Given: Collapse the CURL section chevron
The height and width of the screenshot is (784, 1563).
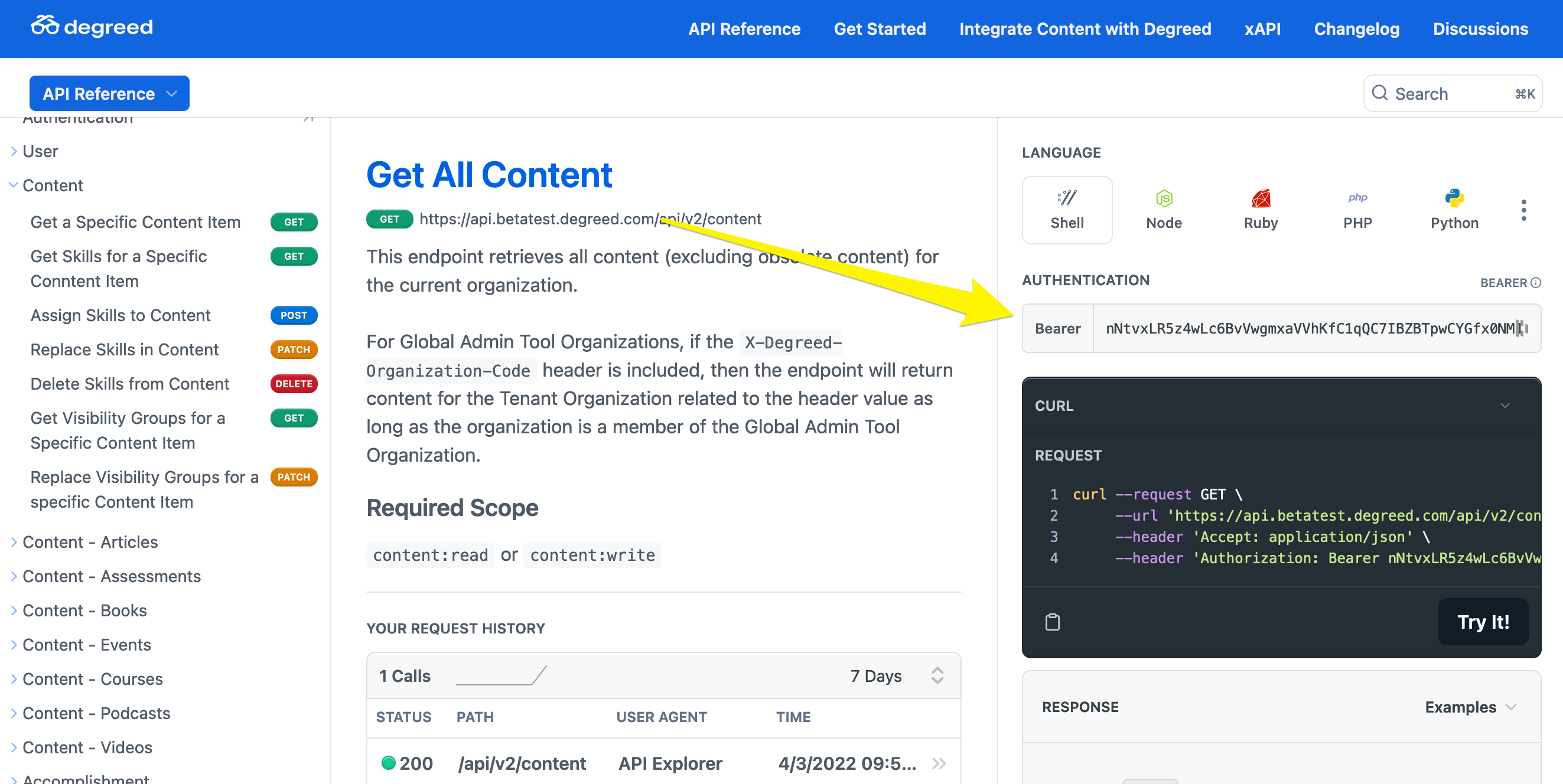Looking at the screenshot, I should (x=1505, y=406).
